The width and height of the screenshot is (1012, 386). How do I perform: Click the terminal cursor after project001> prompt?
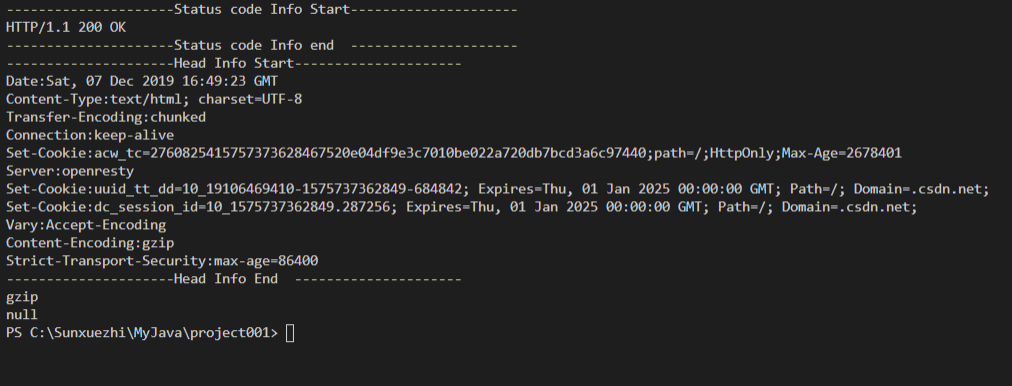pos(290,333)
